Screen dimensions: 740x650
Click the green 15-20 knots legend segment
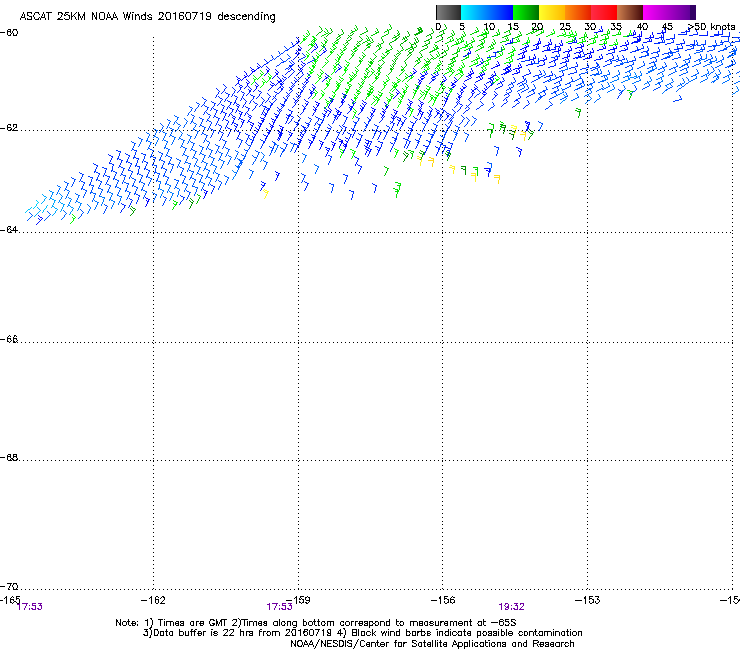click(x=526, y=12)
